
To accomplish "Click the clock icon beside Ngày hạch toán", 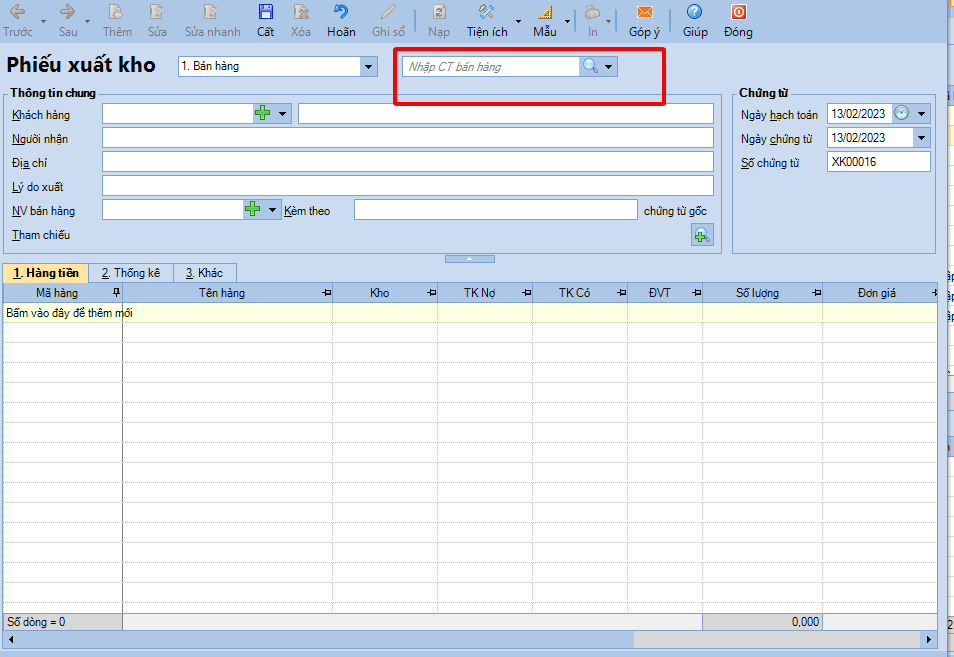I will 902,113.
